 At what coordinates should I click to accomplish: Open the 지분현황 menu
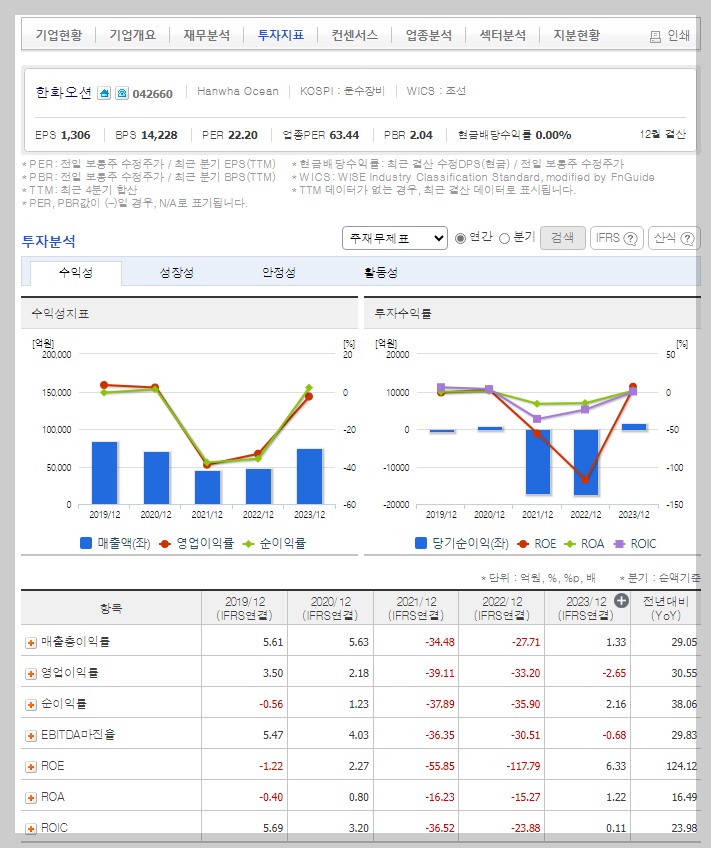pos(577,35)
